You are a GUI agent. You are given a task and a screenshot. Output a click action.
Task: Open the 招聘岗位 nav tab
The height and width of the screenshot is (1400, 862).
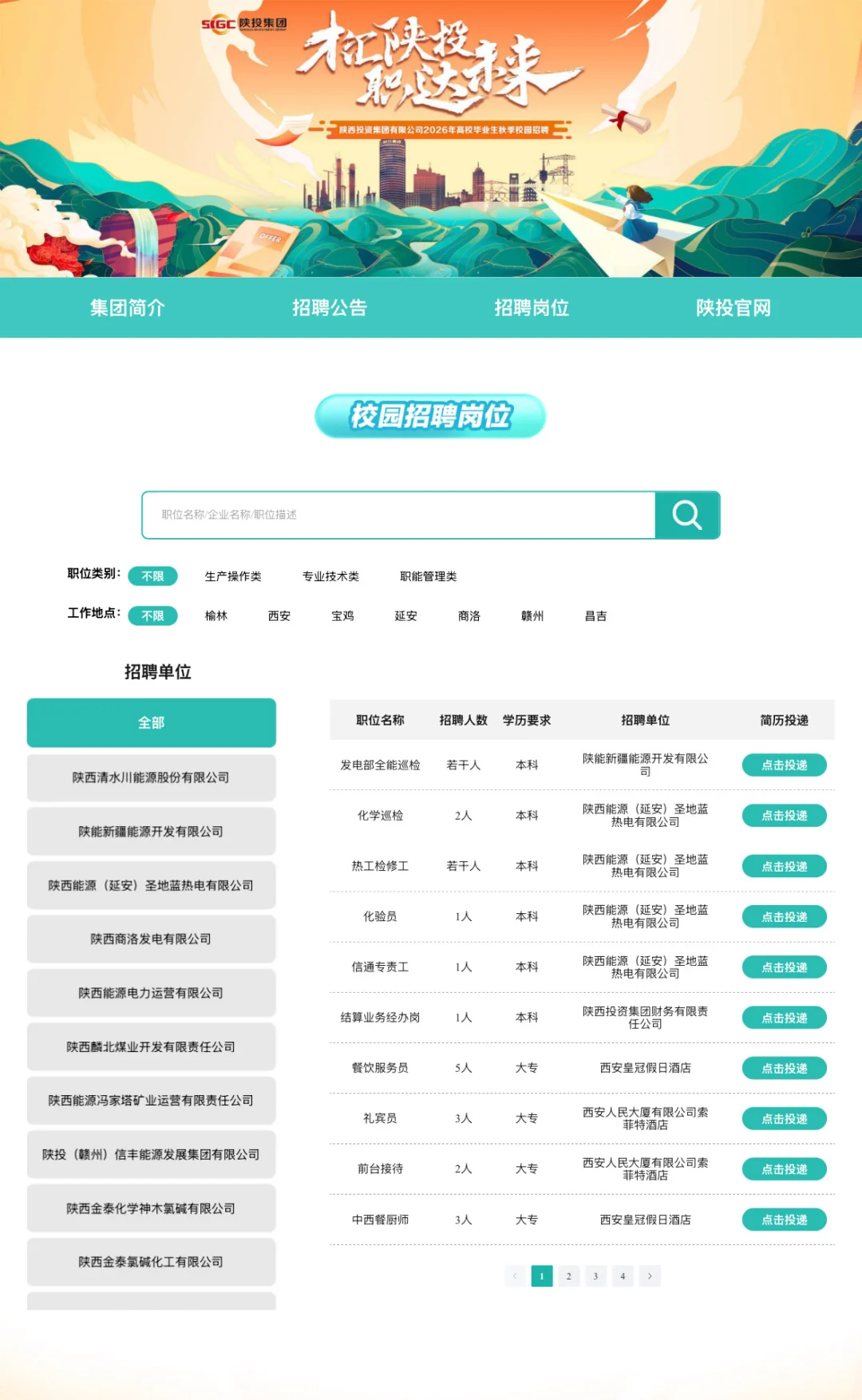tap(532, 308)
